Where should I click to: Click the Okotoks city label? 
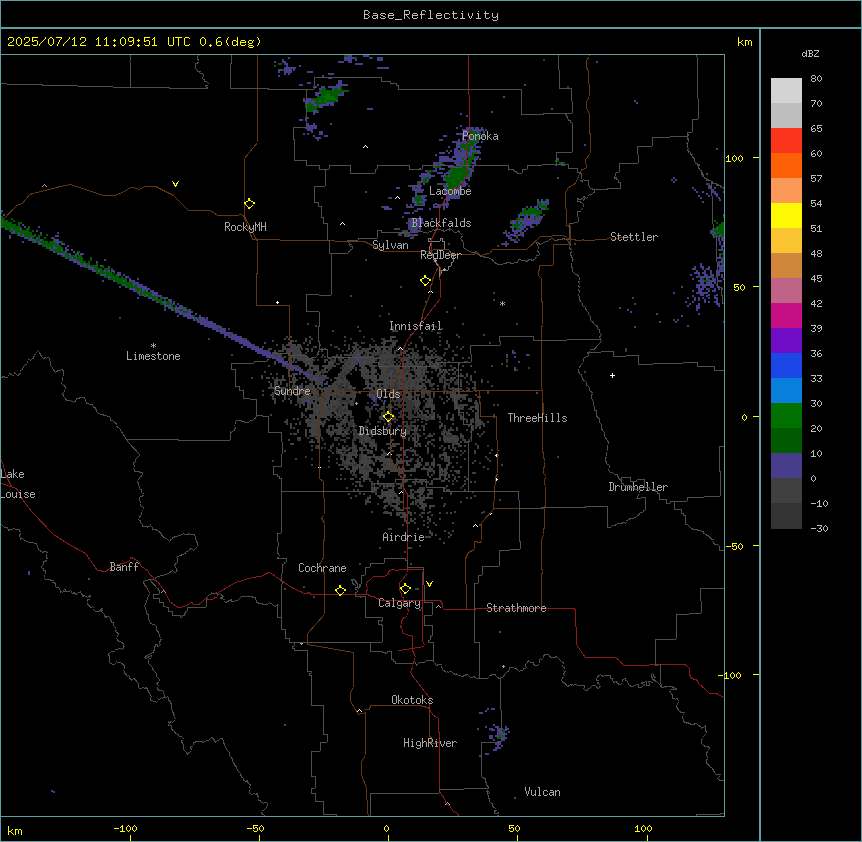[x=412, y=700]
